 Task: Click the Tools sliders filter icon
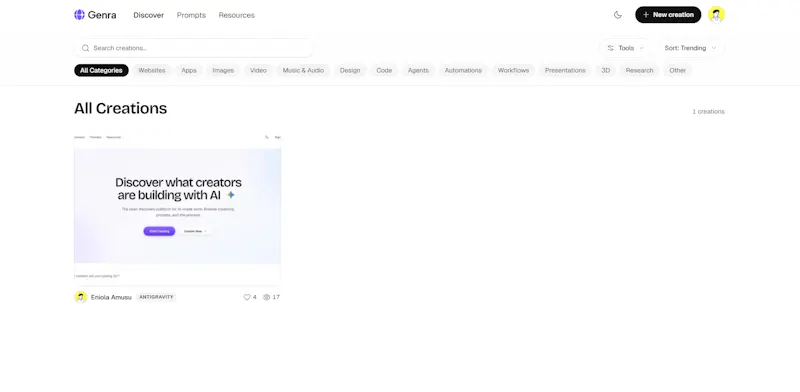pyautogui.click(x=611, y=48)
